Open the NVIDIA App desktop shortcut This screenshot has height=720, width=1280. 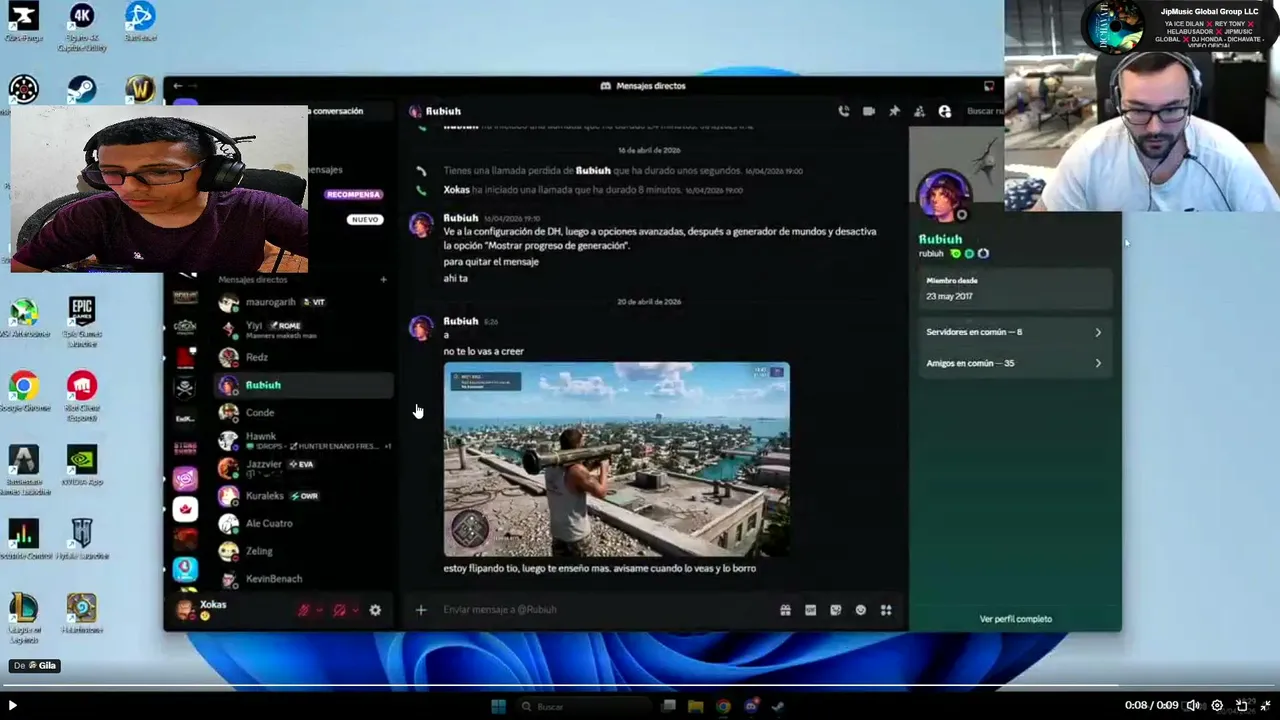coord(82,466)
